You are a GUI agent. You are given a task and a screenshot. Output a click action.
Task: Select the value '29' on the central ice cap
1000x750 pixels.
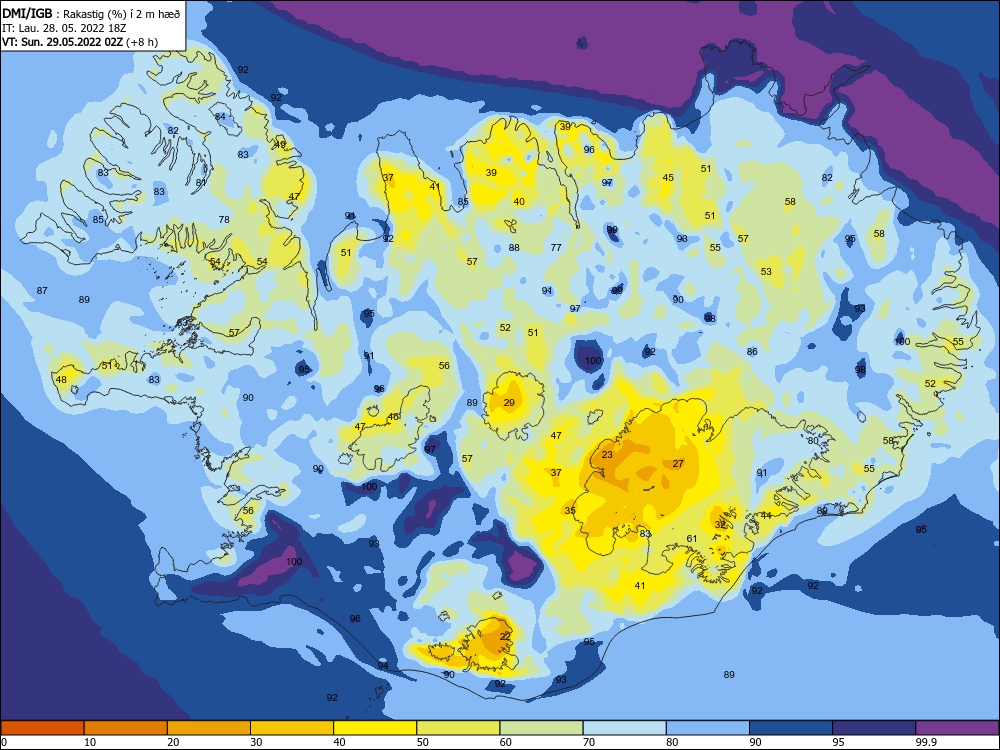(x=509, y=402)
